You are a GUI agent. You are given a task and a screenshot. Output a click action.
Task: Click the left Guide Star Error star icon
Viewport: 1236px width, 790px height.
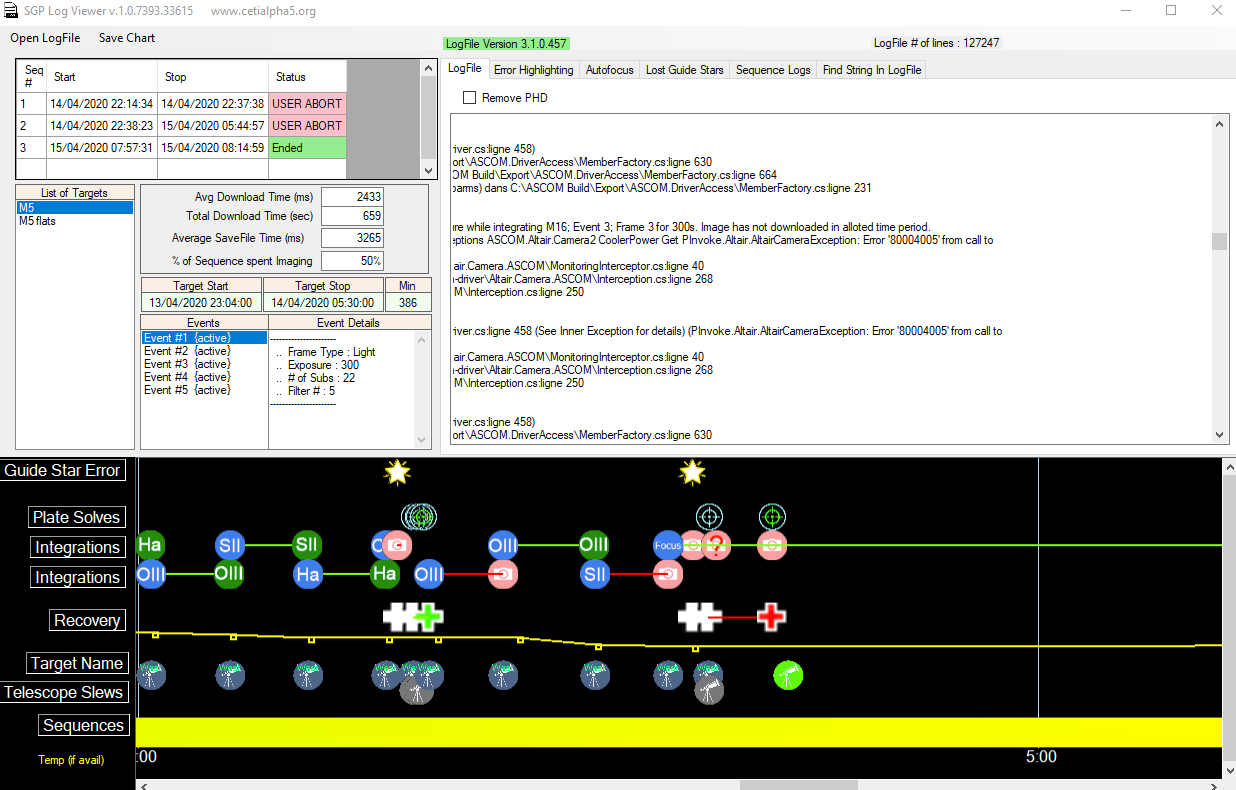tap(398, 472)
